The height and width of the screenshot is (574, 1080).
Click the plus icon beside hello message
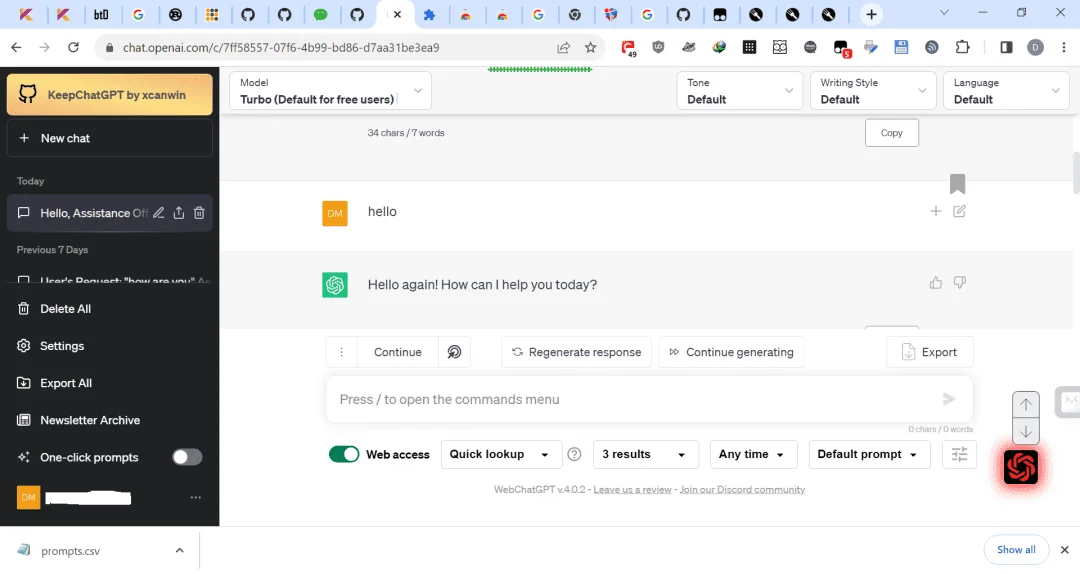coord(935,212)
